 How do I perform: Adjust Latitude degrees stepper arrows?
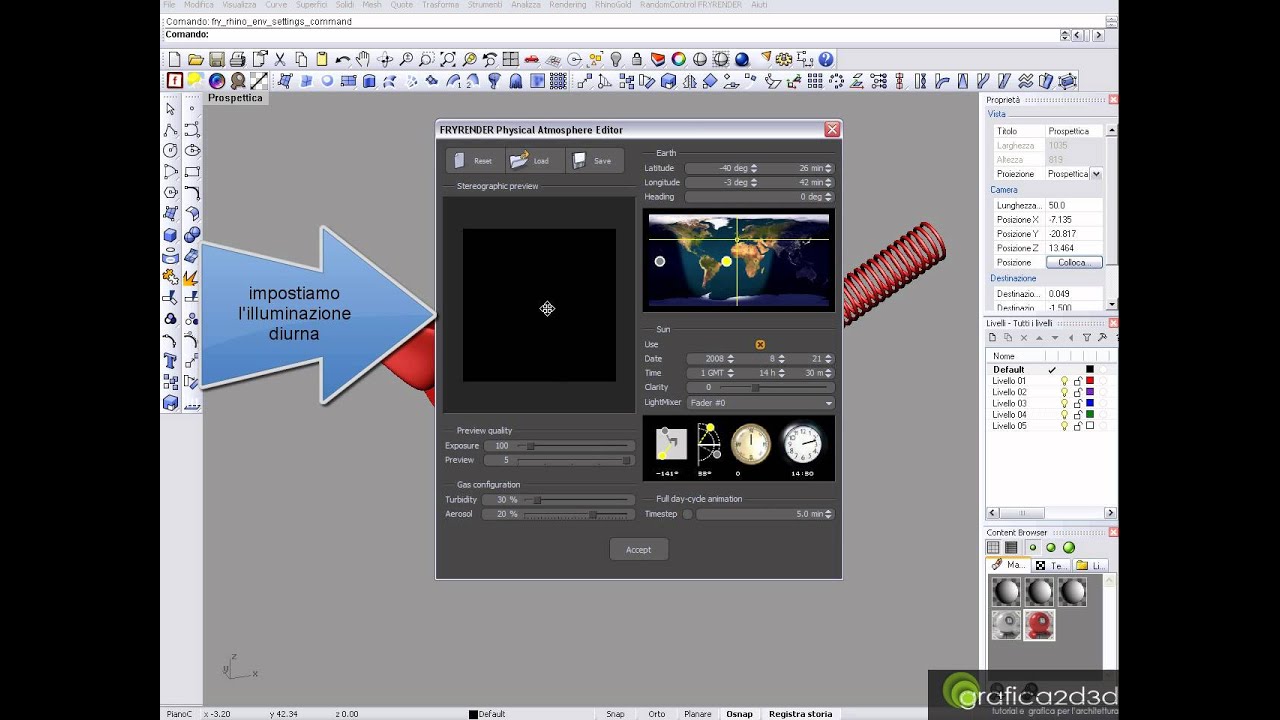(x=754, y=168)
